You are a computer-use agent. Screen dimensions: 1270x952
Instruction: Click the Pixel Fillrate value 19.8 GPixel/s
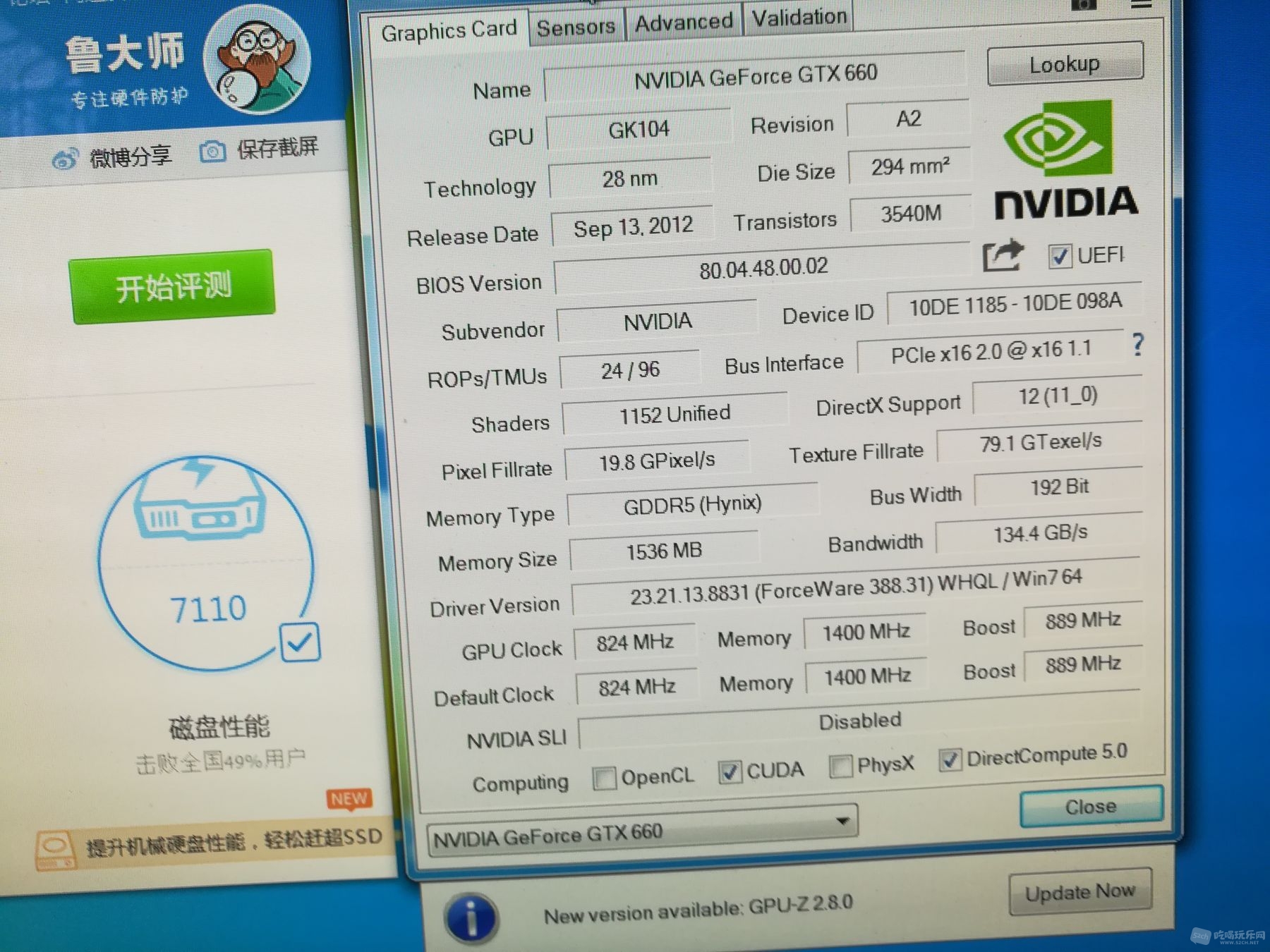pyautogui.click(x=657, y=461)
